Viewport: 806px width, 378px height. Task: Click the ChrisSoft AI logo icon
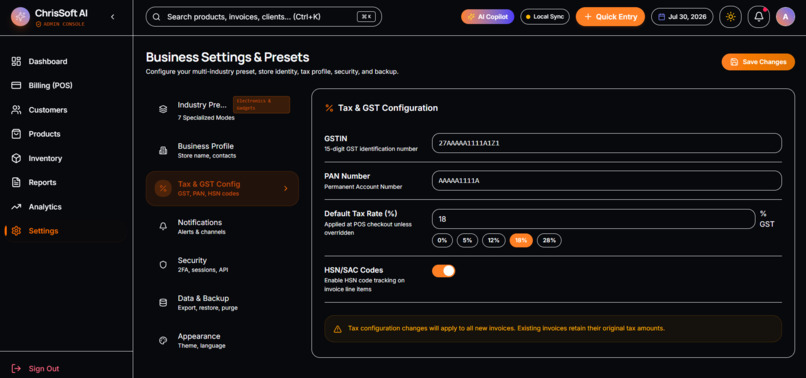pyautogui.click(x=20, y=16)
